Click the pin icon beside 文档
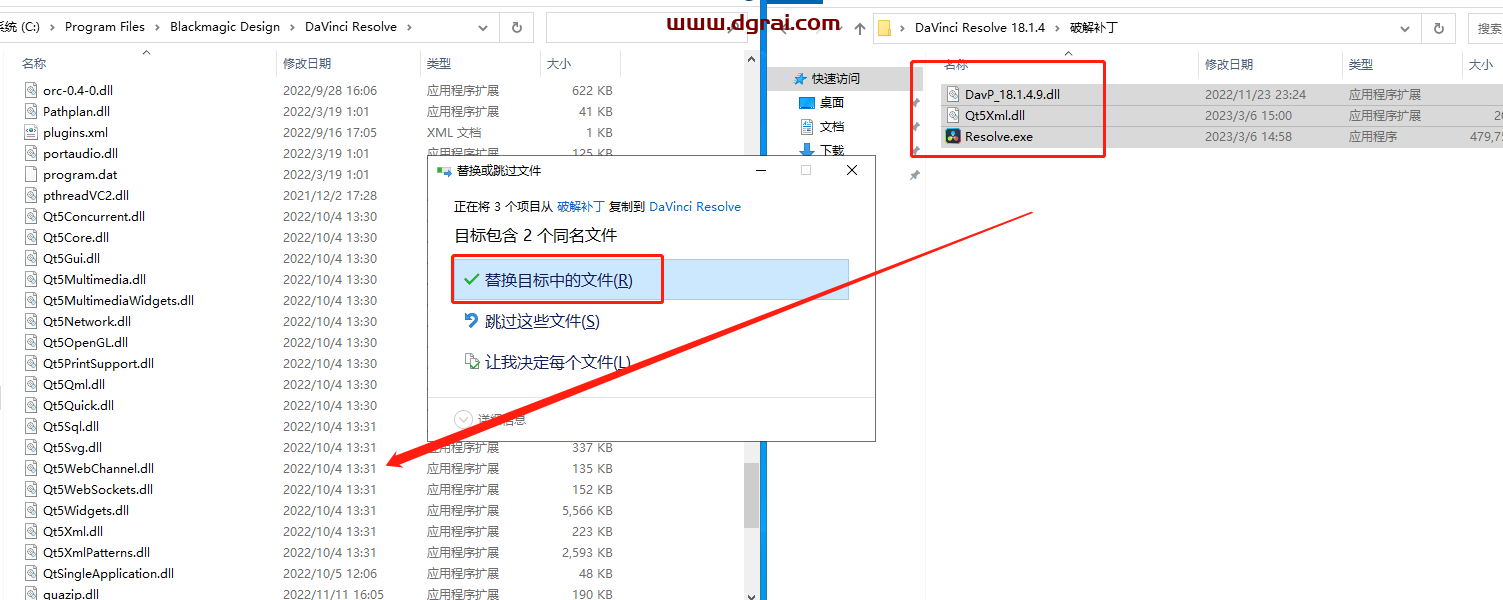 [914, 127]
